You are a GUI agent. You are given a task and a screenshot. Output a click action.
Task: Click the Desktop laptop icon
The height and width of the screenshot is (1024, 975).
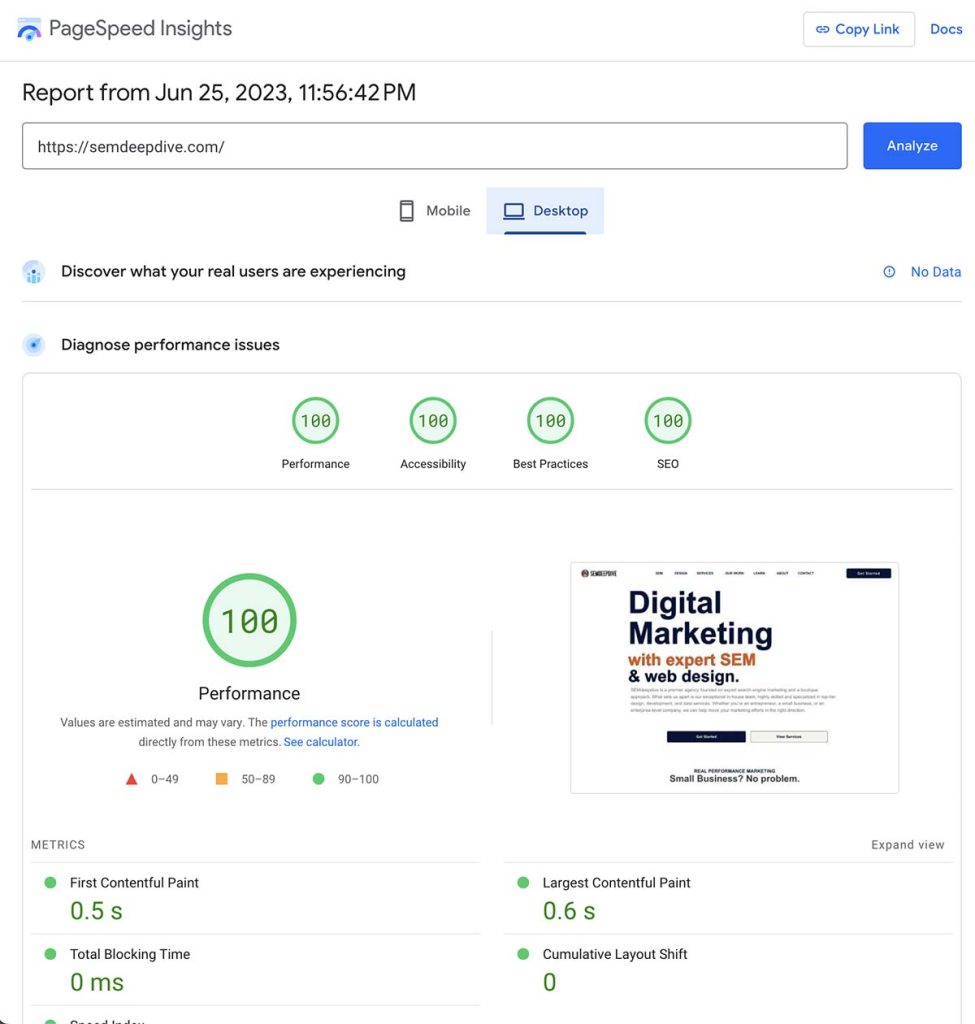[x=514, y=211]
